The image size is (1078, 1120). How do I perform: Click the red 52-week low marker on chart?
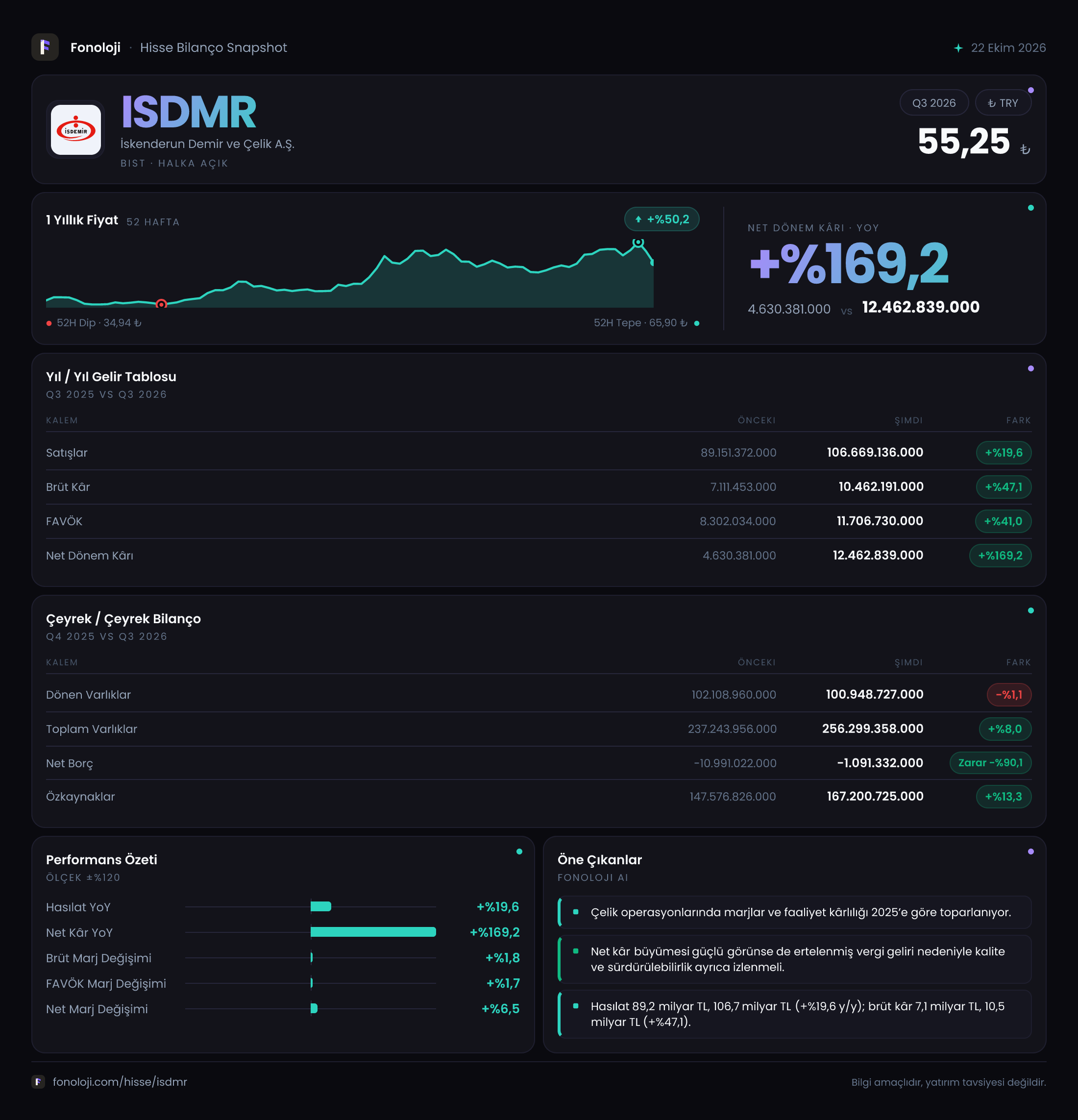coord(161,304)
